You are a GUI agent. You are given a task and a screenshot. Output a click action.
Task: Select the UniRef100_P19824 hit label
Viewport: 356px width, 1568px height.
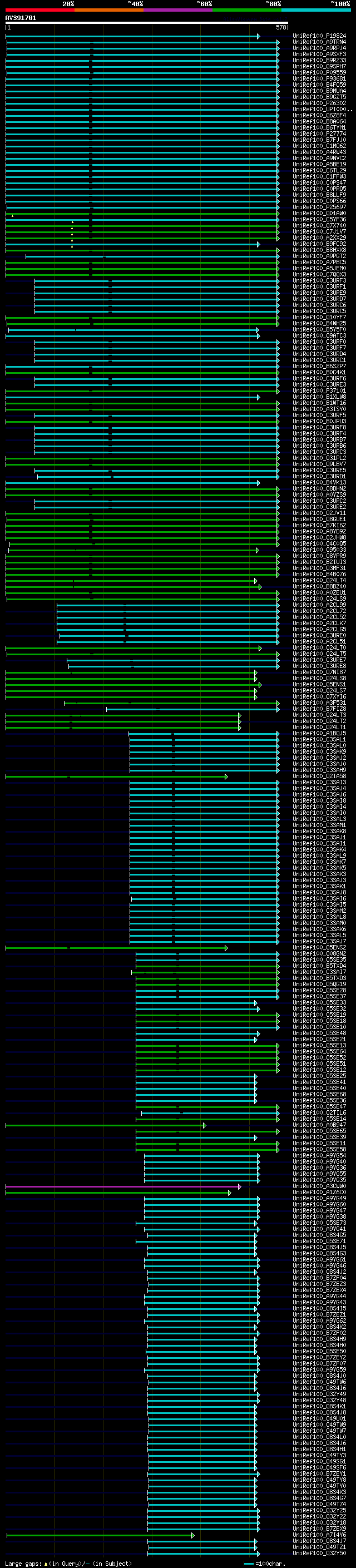coord(319,37)
